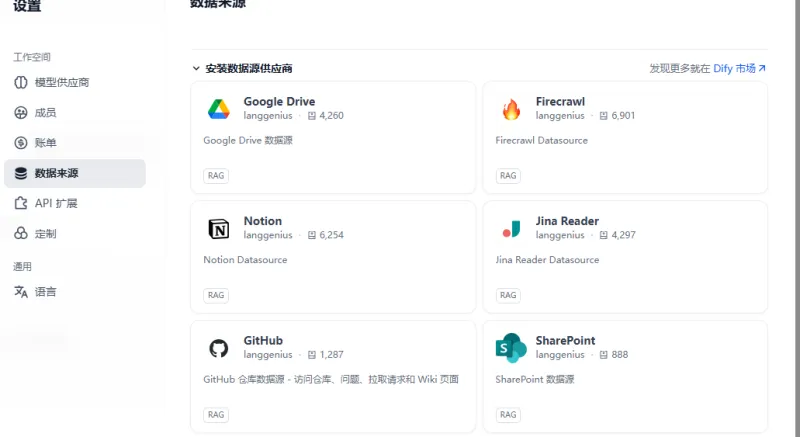This screenshot has width=800, height=437.
Task: Click 'Notion Datasource' description text
Action: click(245, 260)
